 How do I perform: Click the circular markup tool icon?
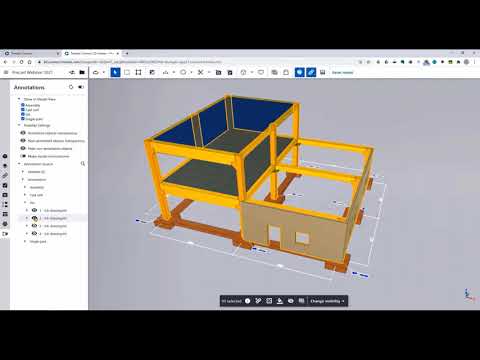(x=183, y=72)
